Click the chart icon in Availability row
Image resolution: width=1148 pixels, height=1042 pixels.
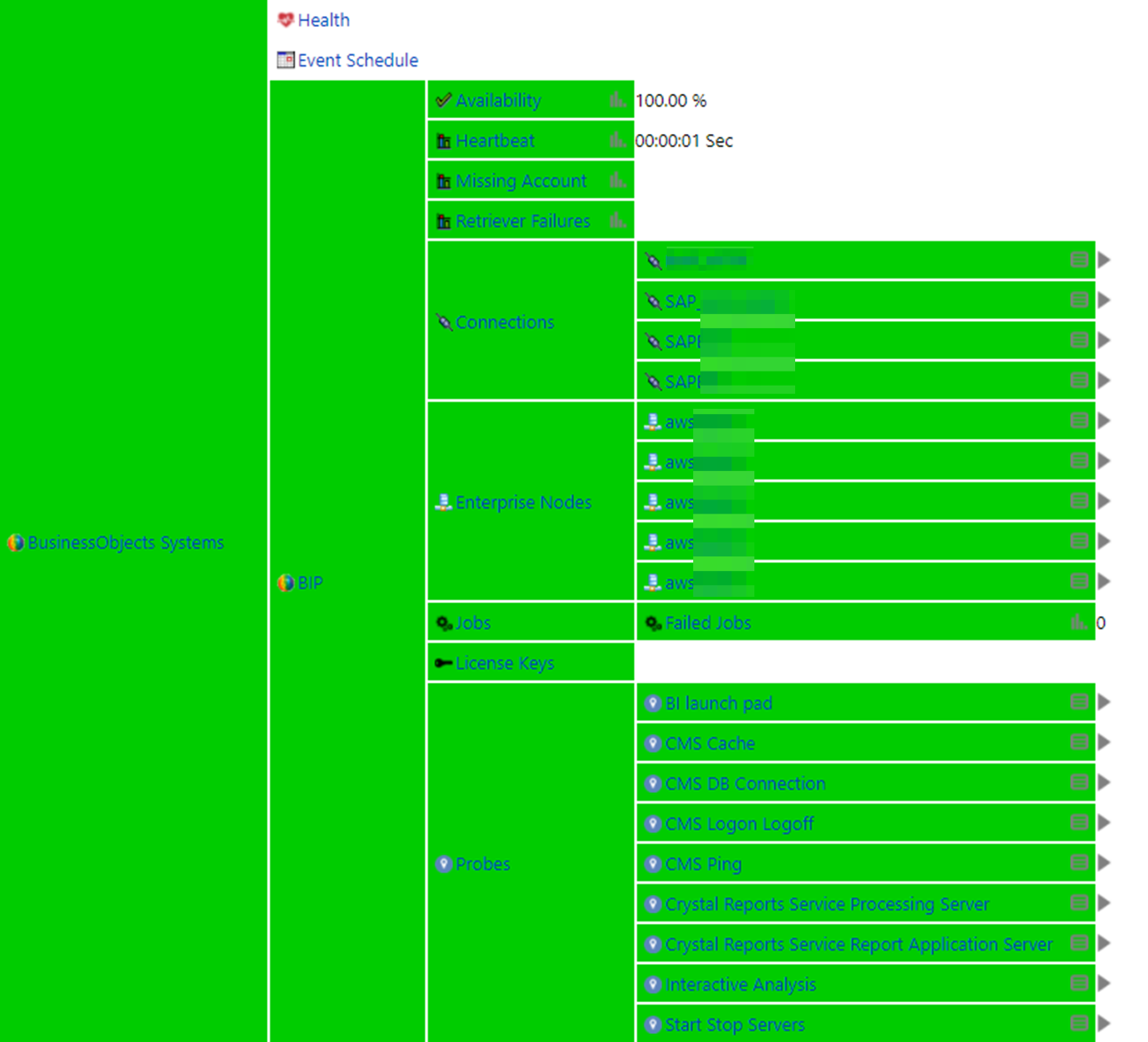(618, 100)
